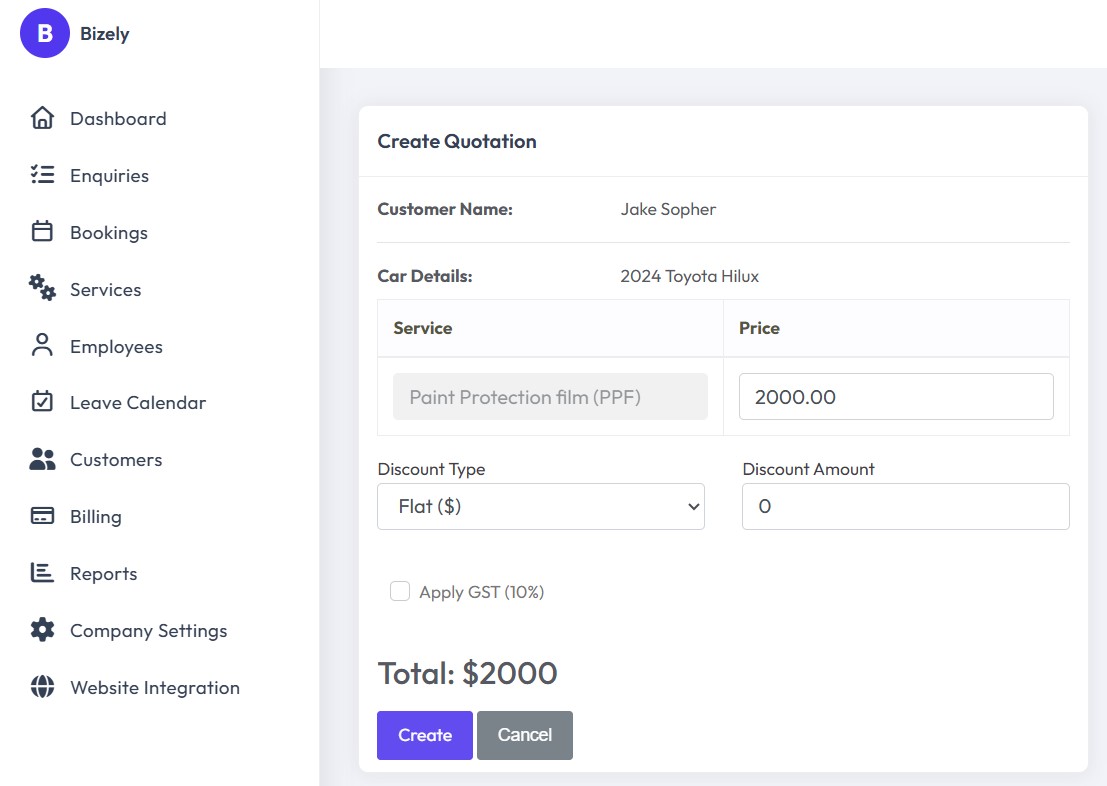This screenshot has width=1107, height=786.
Task: Go to Enquiries in sidebar
Action: click(109, 176)
